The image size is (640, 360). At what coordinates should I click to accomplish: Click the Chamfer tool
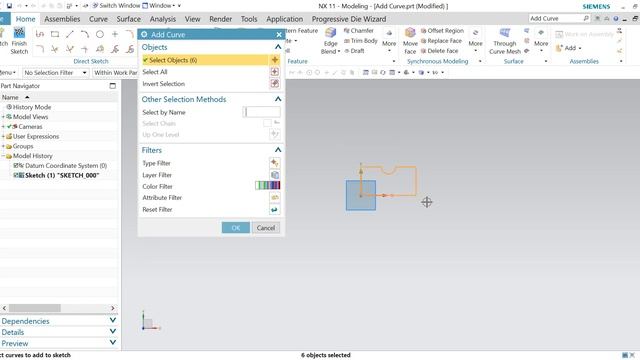tap(358, 31)
